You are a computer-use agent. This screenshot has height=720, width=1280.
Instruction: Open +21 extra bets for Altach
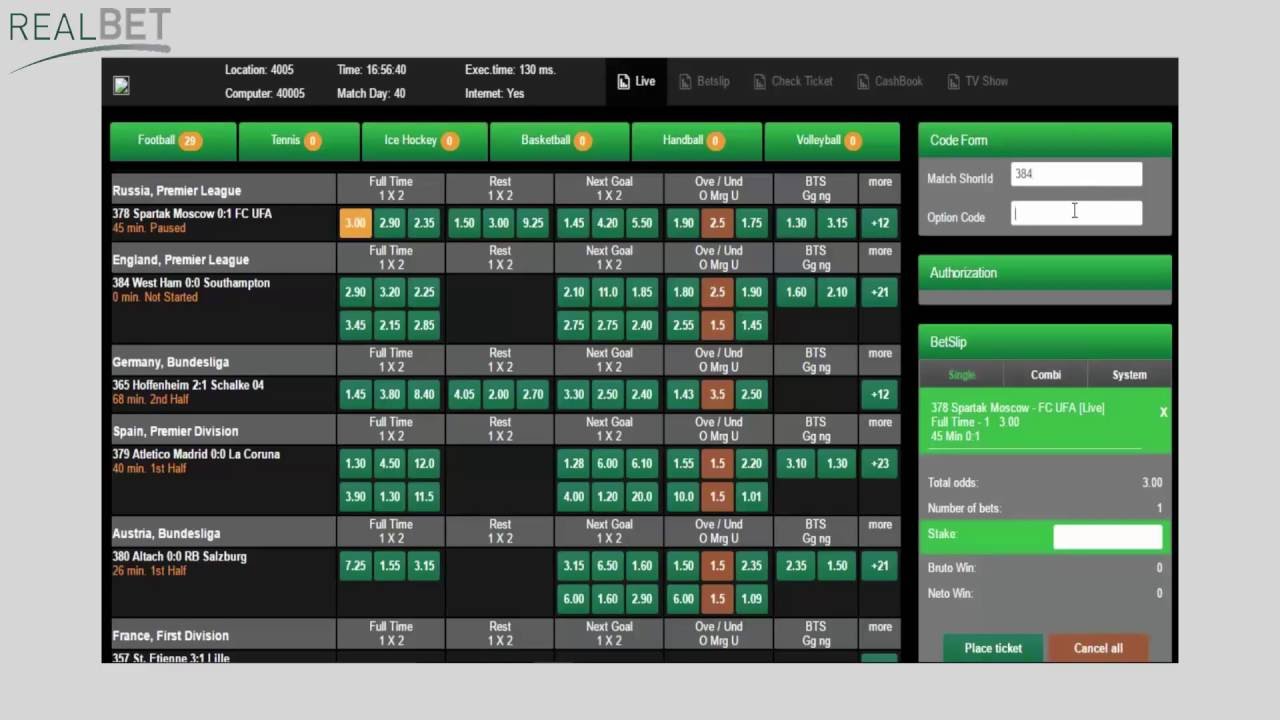point(880,565)
